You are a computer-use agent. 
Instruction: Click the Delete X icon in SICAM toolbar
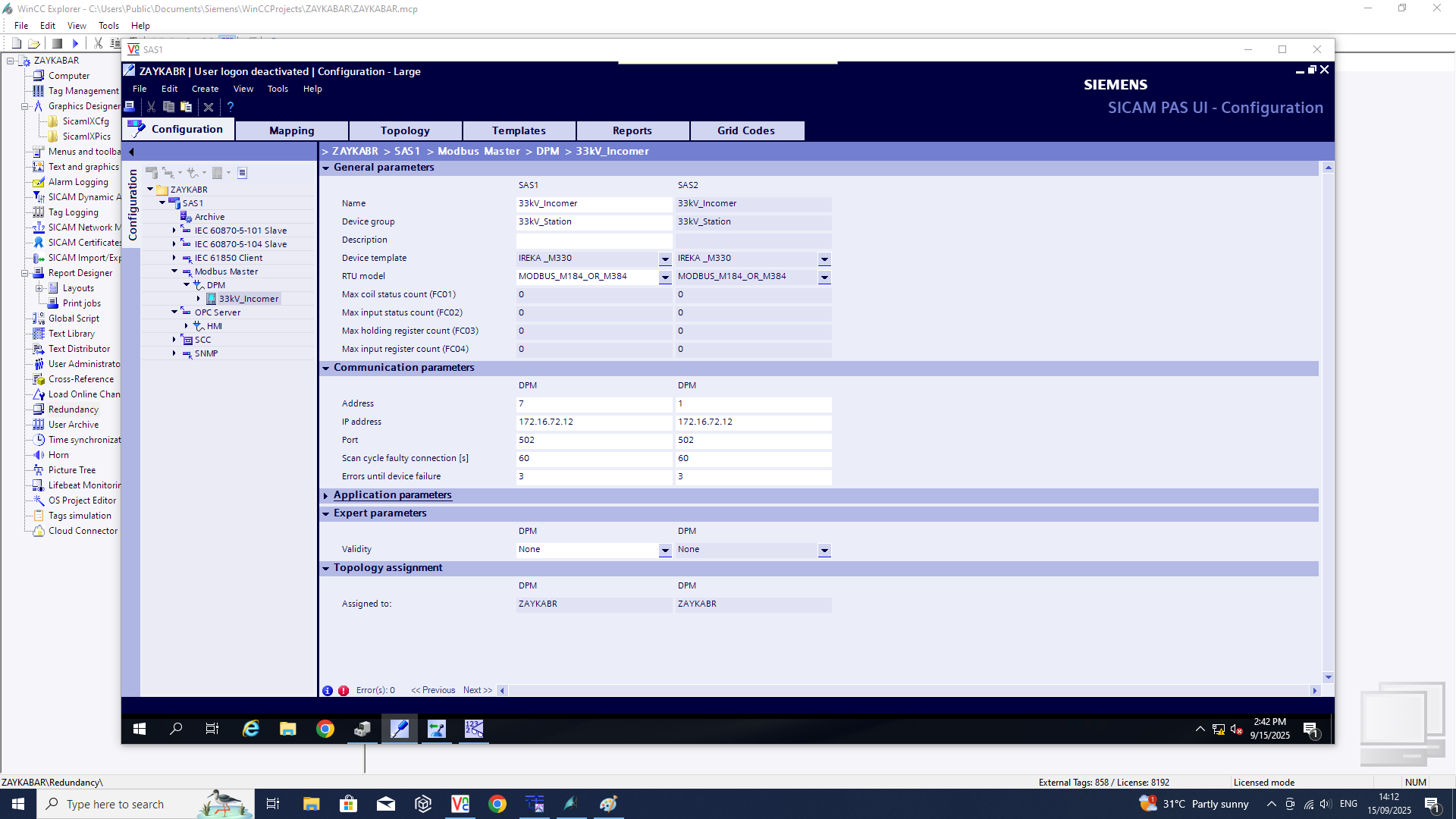[209, 107]
